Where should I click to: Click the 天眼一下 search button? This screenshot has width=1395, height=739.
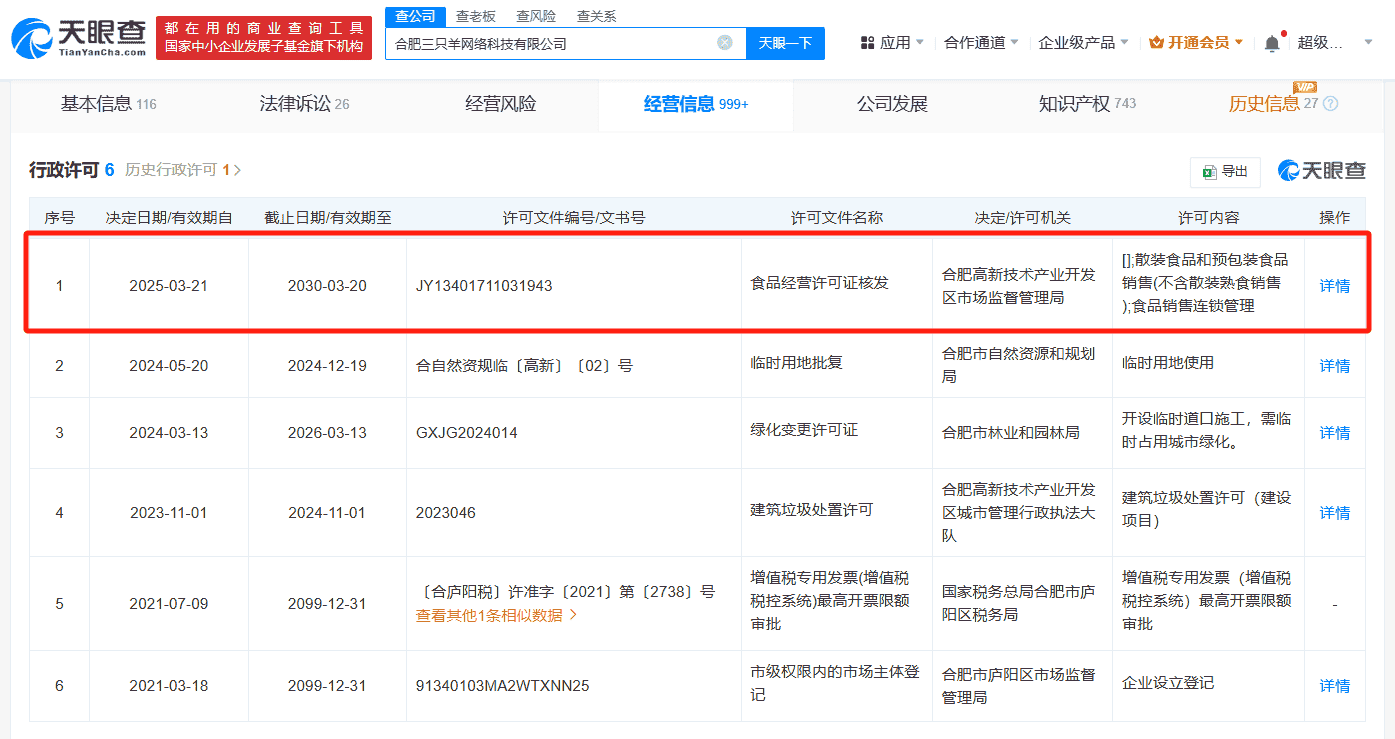point(785,43)
